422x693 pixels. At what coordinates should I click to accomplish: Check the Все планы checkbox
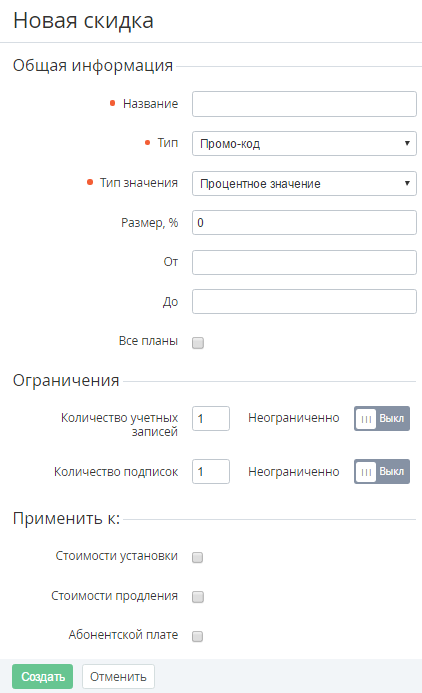tap(198, 343)
